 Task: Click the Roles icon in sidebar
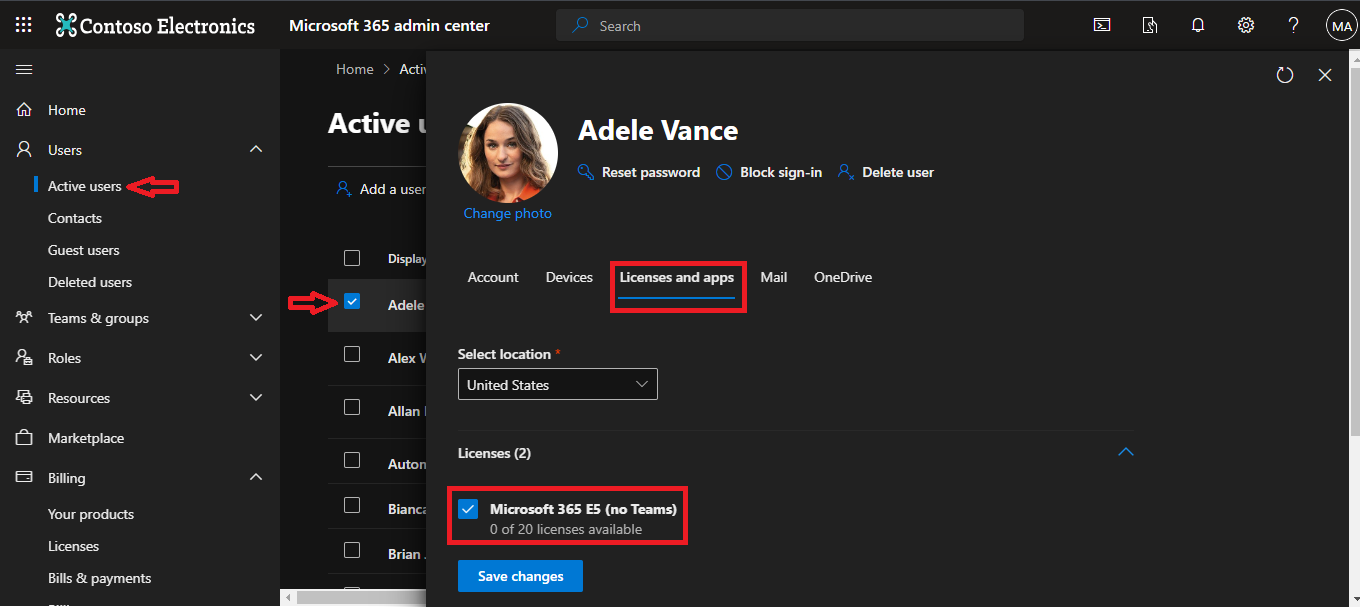24,358
